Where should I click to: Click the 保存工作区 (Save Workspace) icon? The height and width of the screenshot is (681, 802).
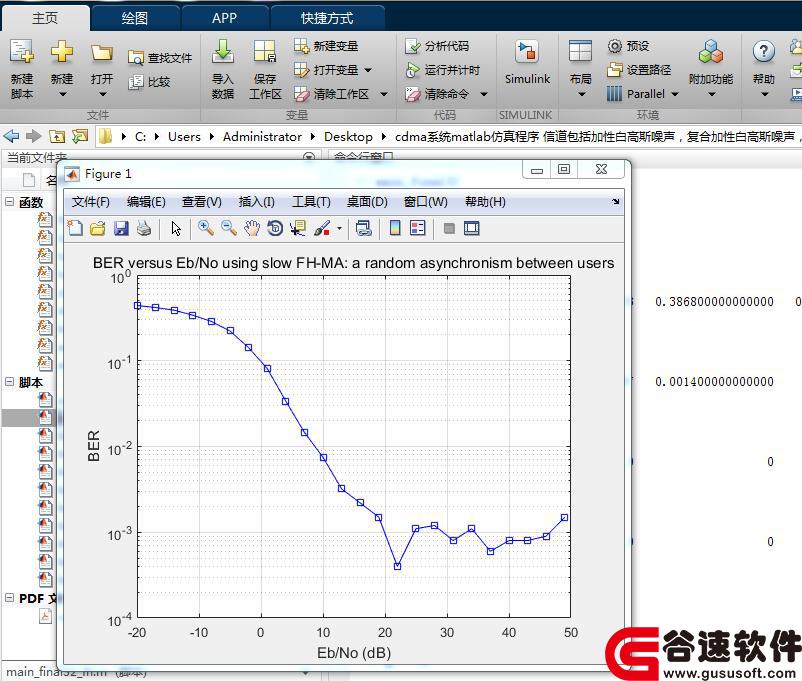pyautogui.click(x=265, y=52)
